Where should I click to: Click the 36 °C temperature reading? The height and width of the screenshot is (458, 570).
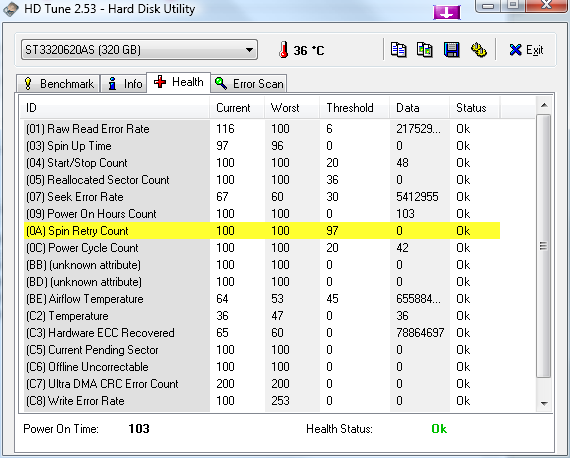tap(309, 51)
